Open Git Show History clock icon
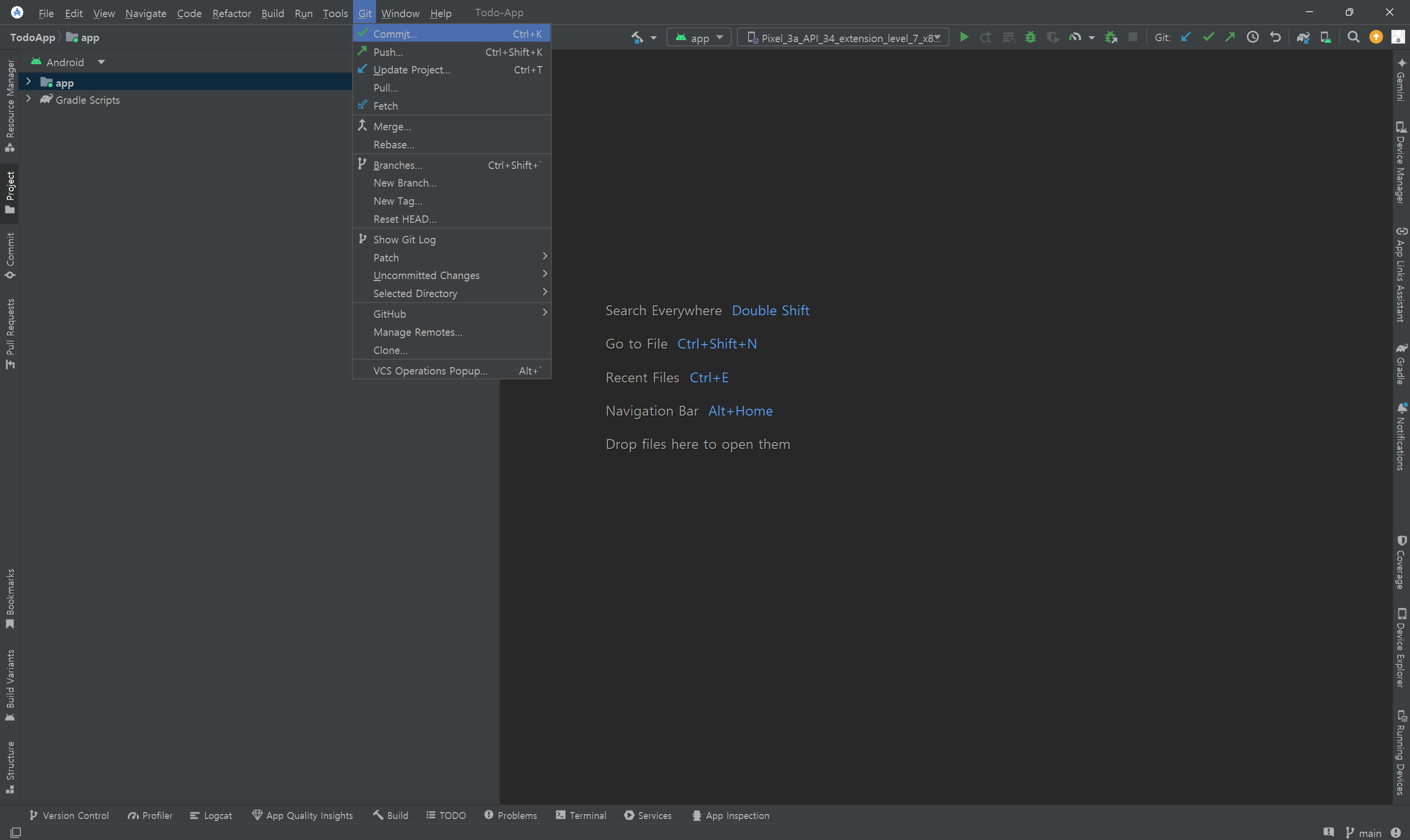This screenshot has height=840, width=1410. [x=1253, y=37]
